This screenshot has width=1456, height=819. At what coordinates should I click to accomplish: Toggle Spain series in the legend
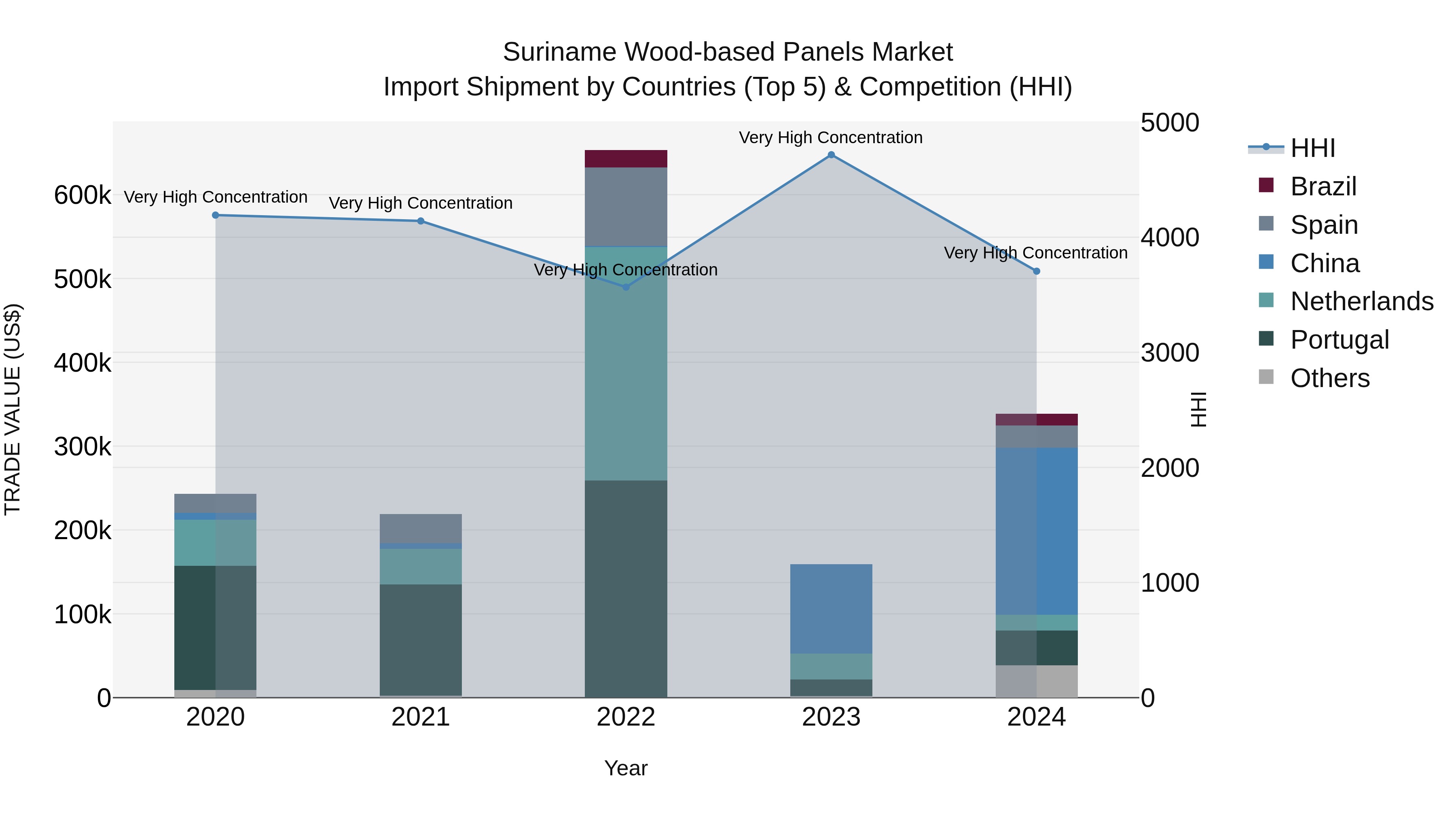(1308, 224)
